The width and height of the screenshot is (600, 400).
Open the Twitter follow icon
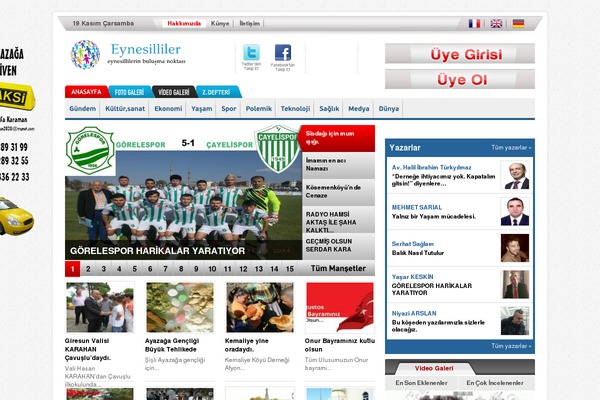pyautogui.click(x=251, y=52)
